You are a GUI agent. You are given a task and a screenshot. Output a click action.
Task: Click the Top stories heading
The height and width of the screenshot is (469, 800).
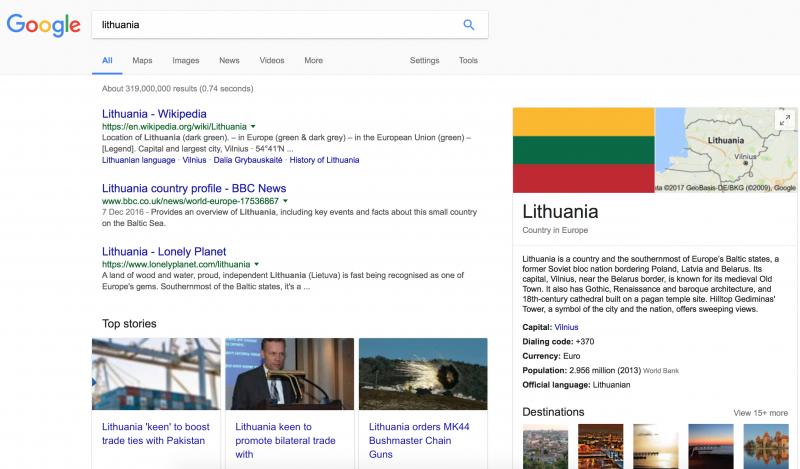click(129, 324)
